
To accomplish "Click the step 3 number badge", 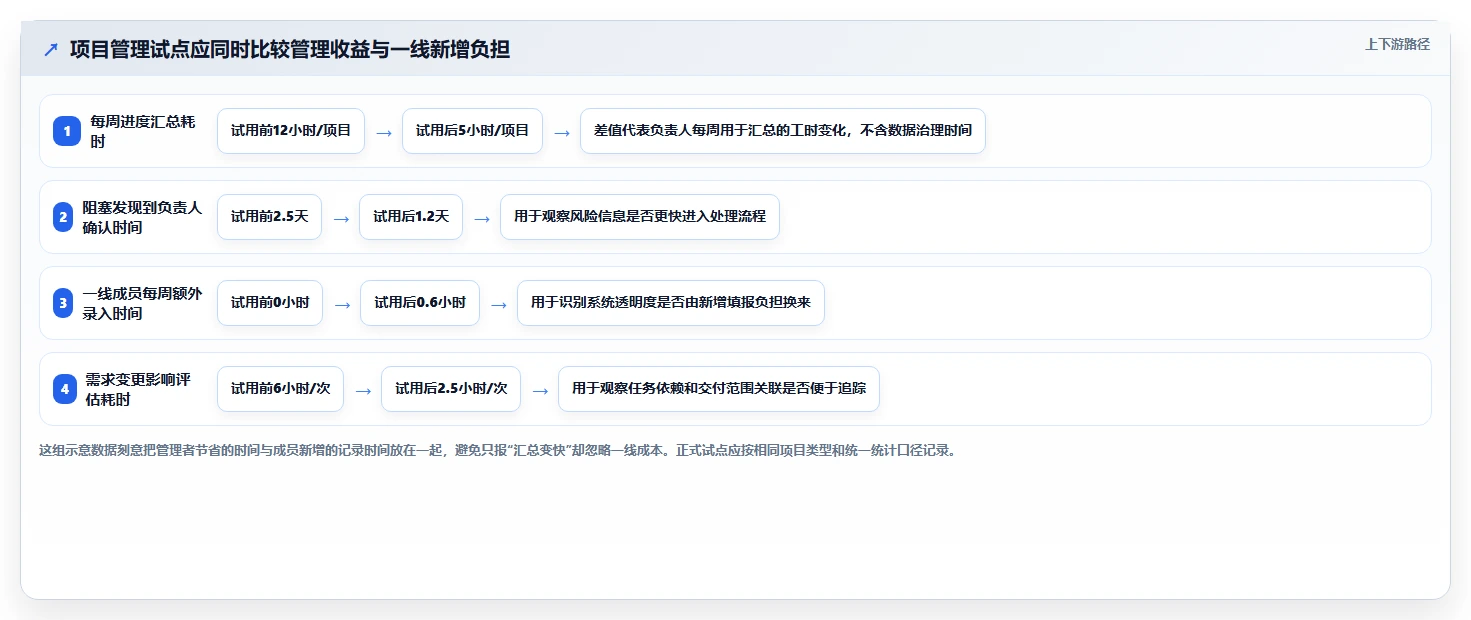I will 64,303.
